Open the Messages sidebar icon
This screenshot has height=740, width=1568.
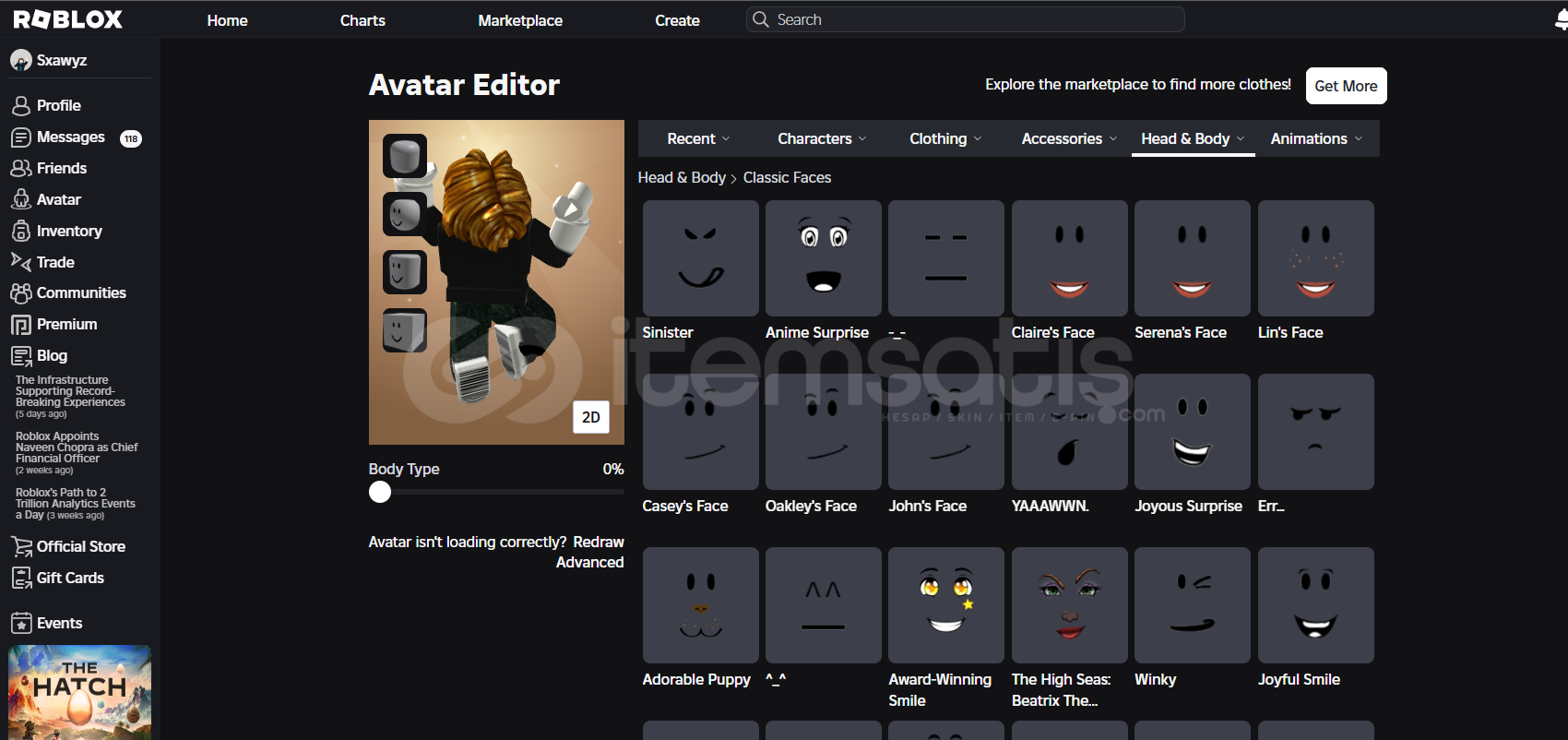point(21,137)
